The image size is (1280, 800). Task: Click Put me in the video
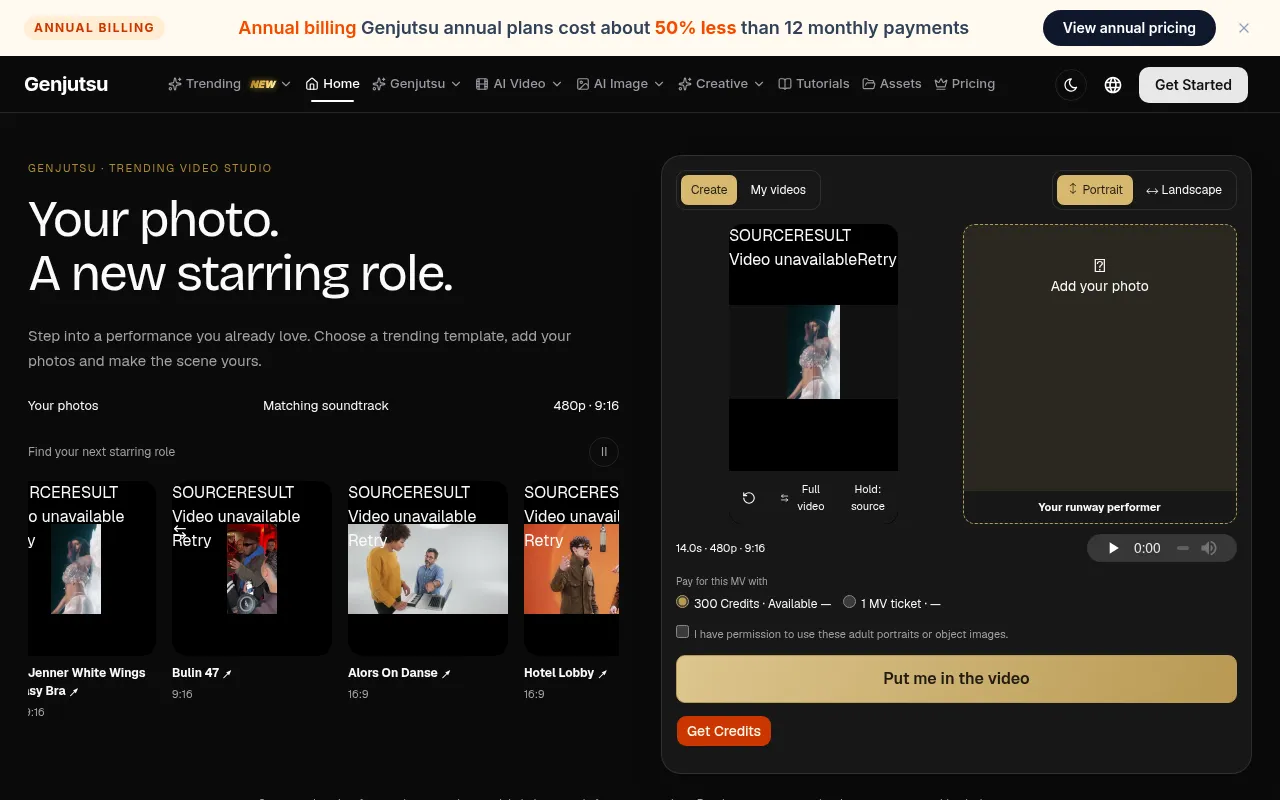956,679
